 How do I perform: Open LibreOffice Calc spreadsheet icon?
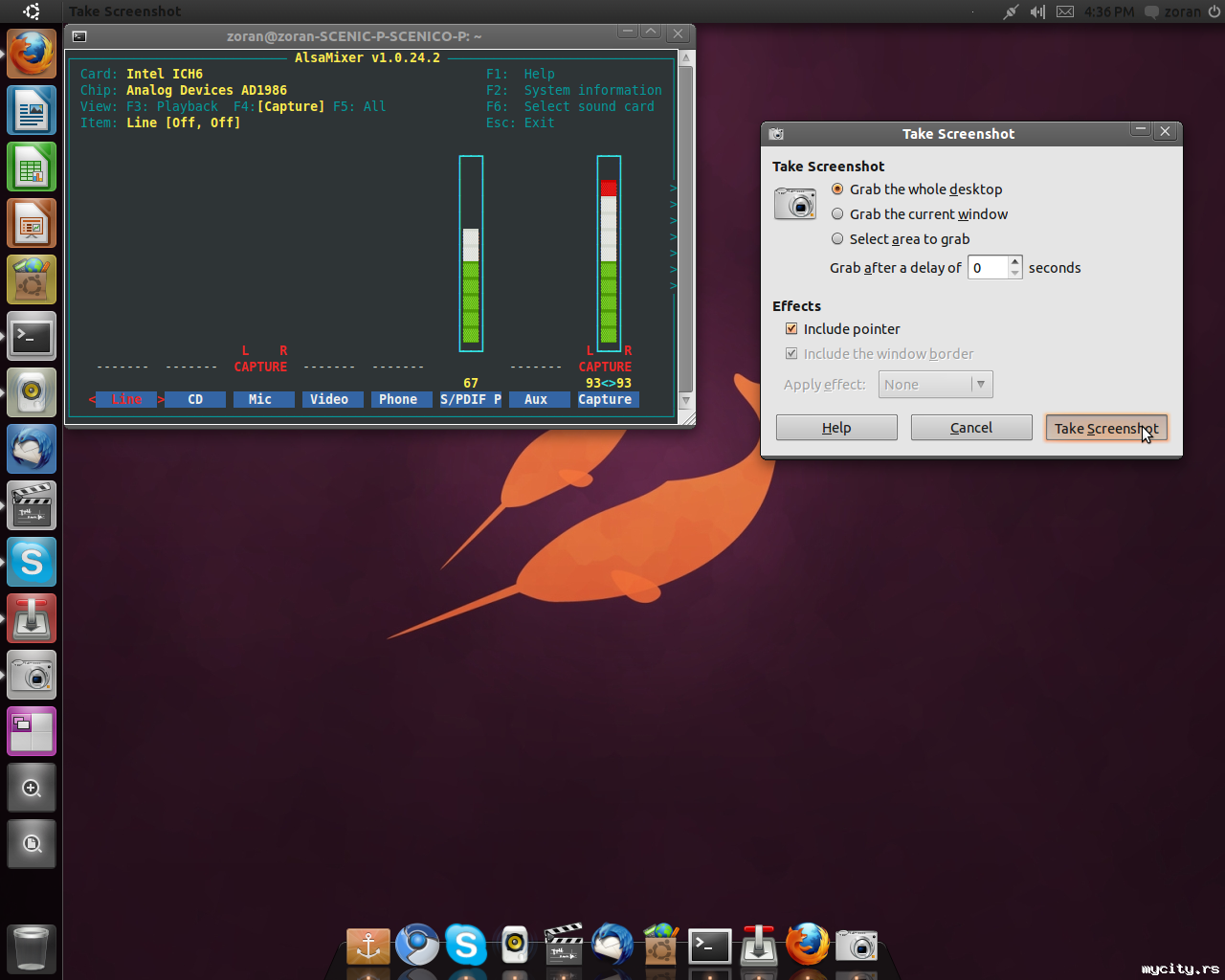pyautogui.click(x=32, y=167)
